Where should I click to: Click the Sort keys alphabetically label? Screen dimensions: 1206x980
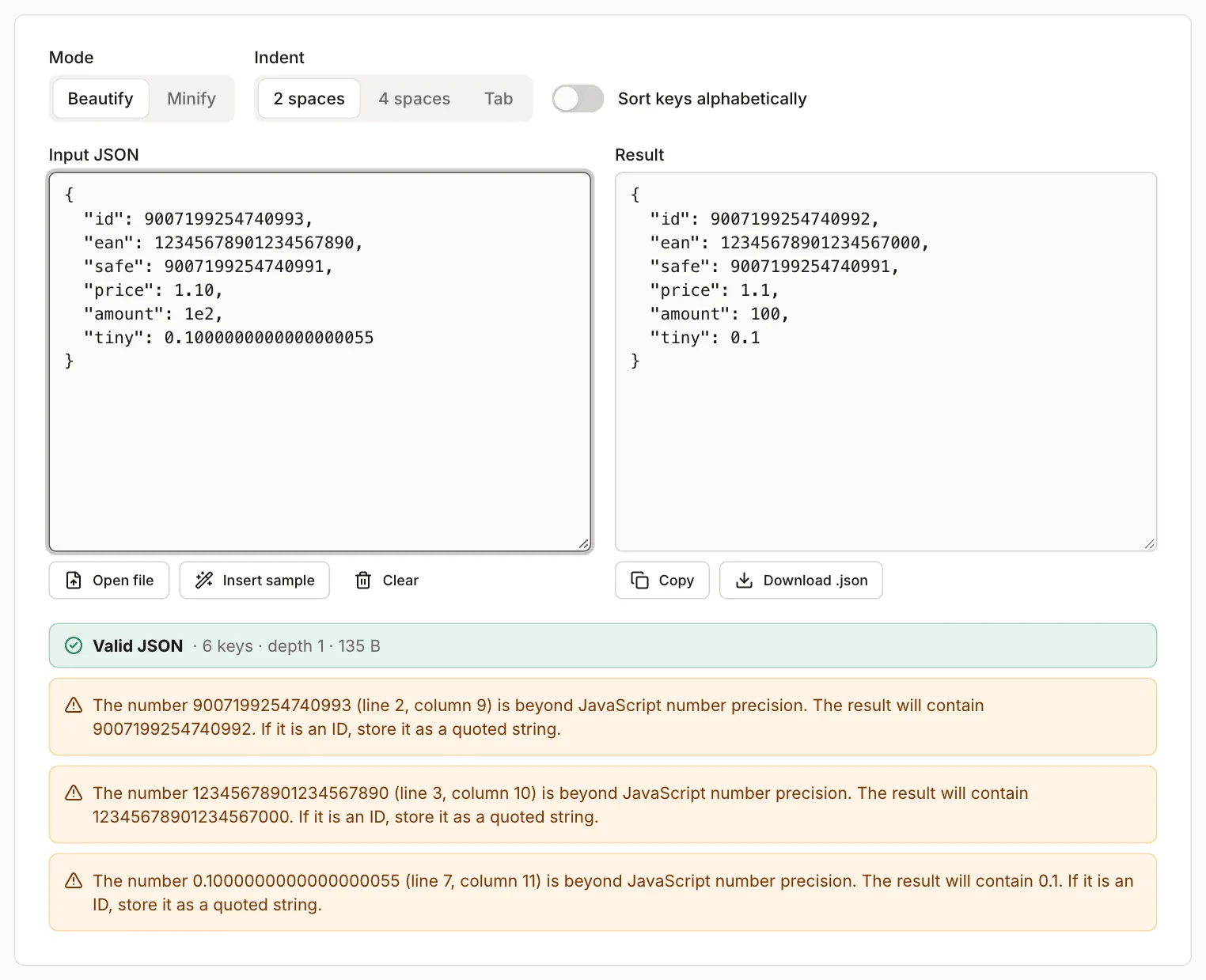[x=712, y=99]
